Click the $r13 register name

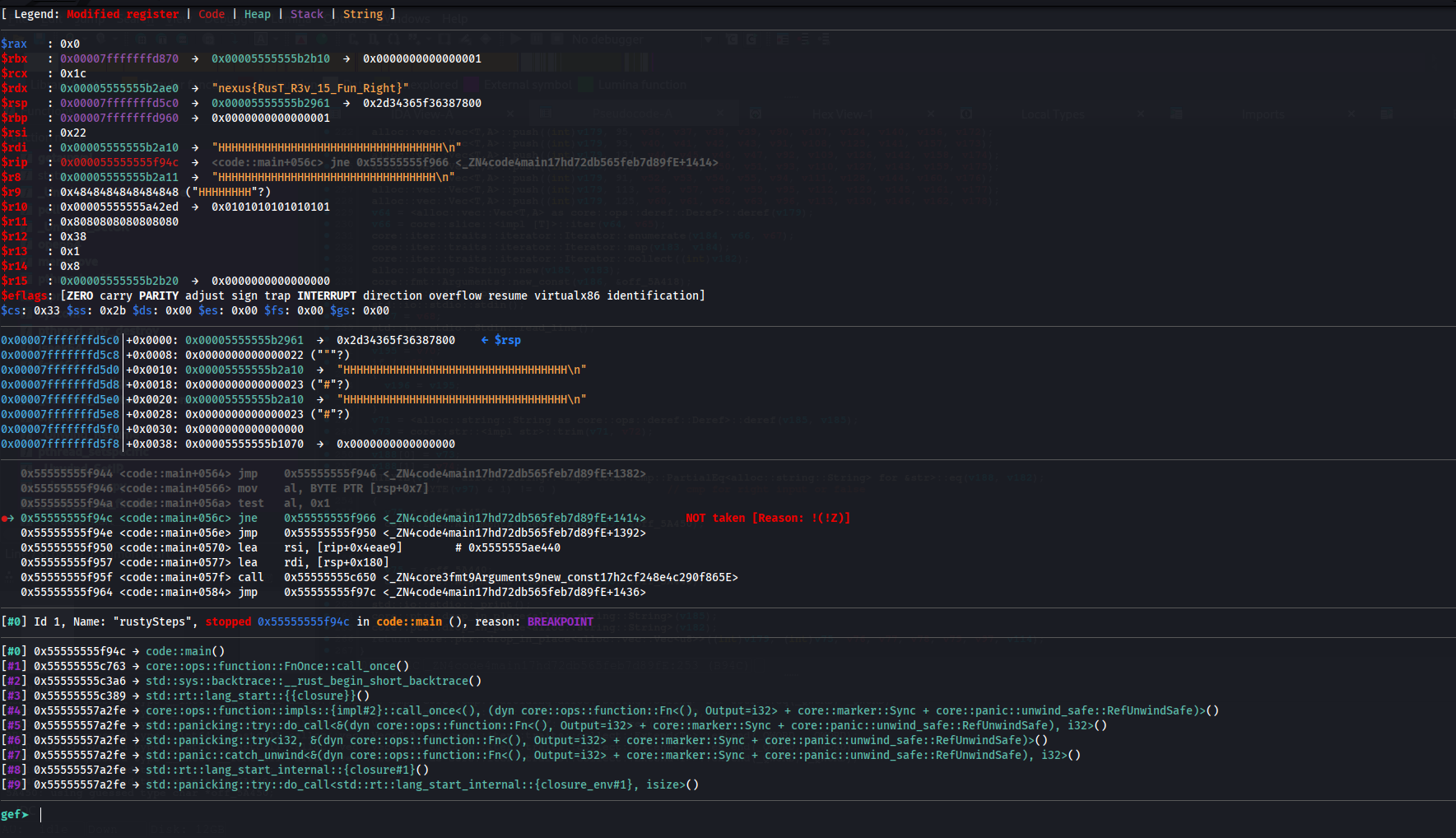click(14, 251)
